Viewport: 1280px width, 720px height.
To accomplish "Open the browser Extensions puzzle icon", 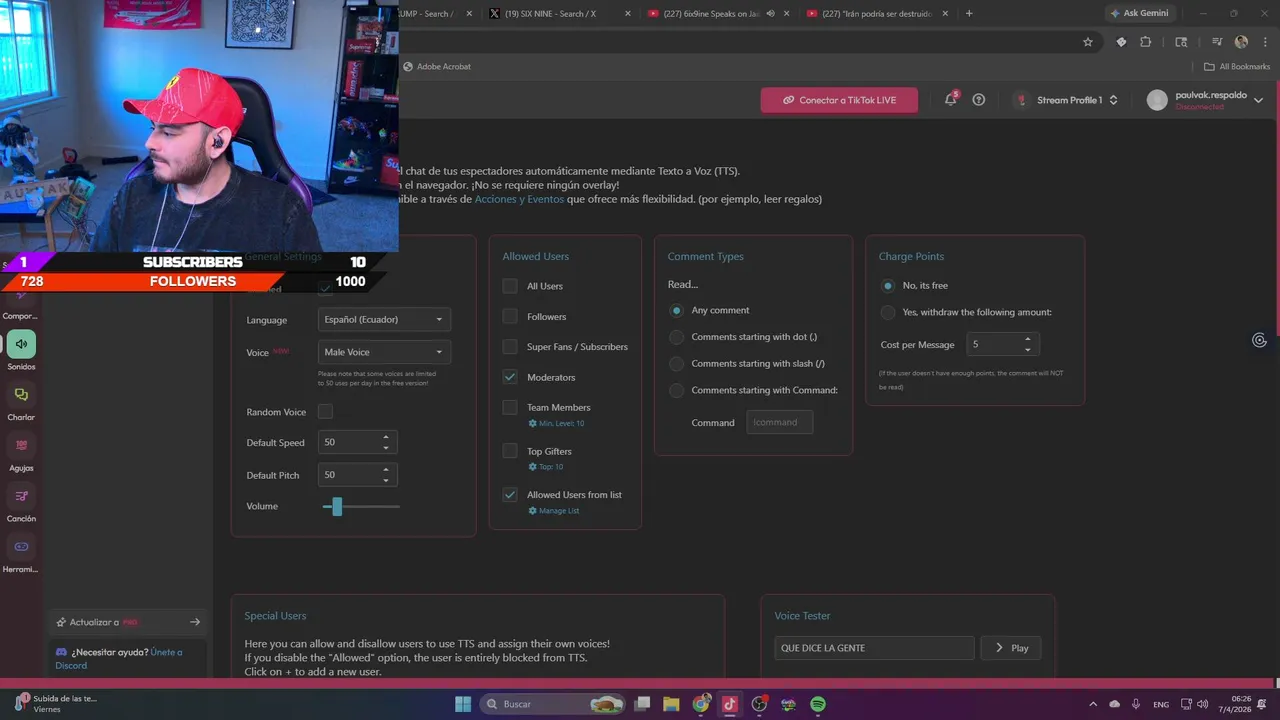I will pos(1146,42).
